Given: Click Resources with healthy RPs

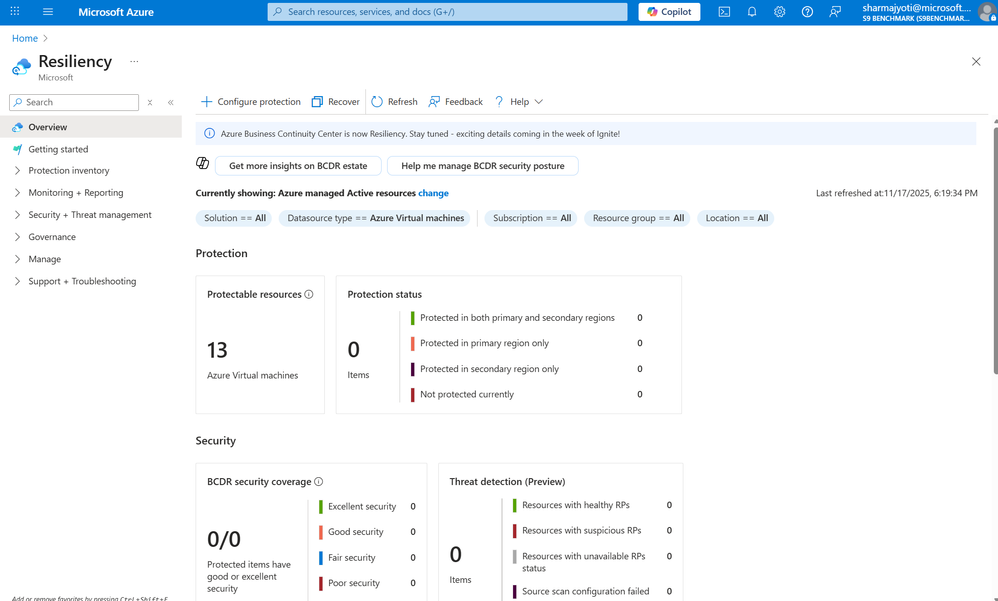Looking at the screenshot, I should pyautogui.click(x=575, y=505).
